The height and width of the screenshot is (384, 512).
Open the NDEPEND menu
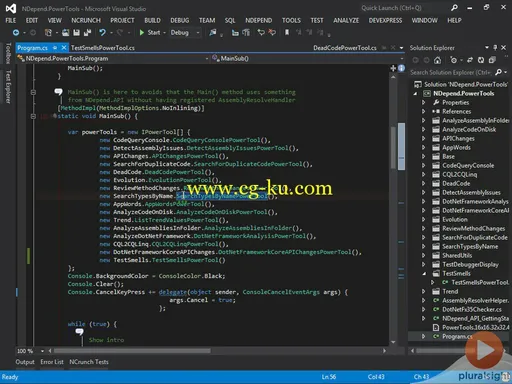pos(258,21)
